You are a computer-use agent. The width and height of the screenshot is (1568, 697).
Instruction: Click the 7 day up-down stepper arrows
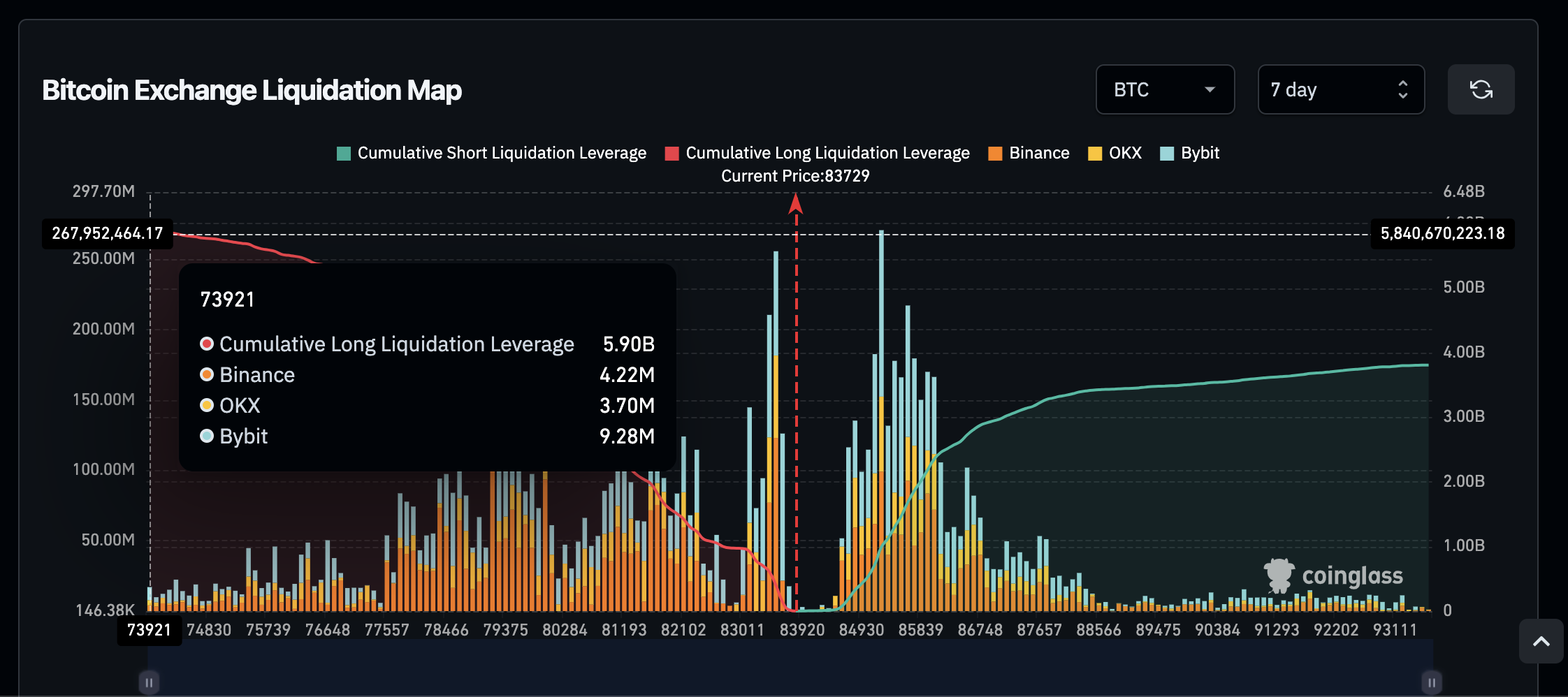[1402, 89]
